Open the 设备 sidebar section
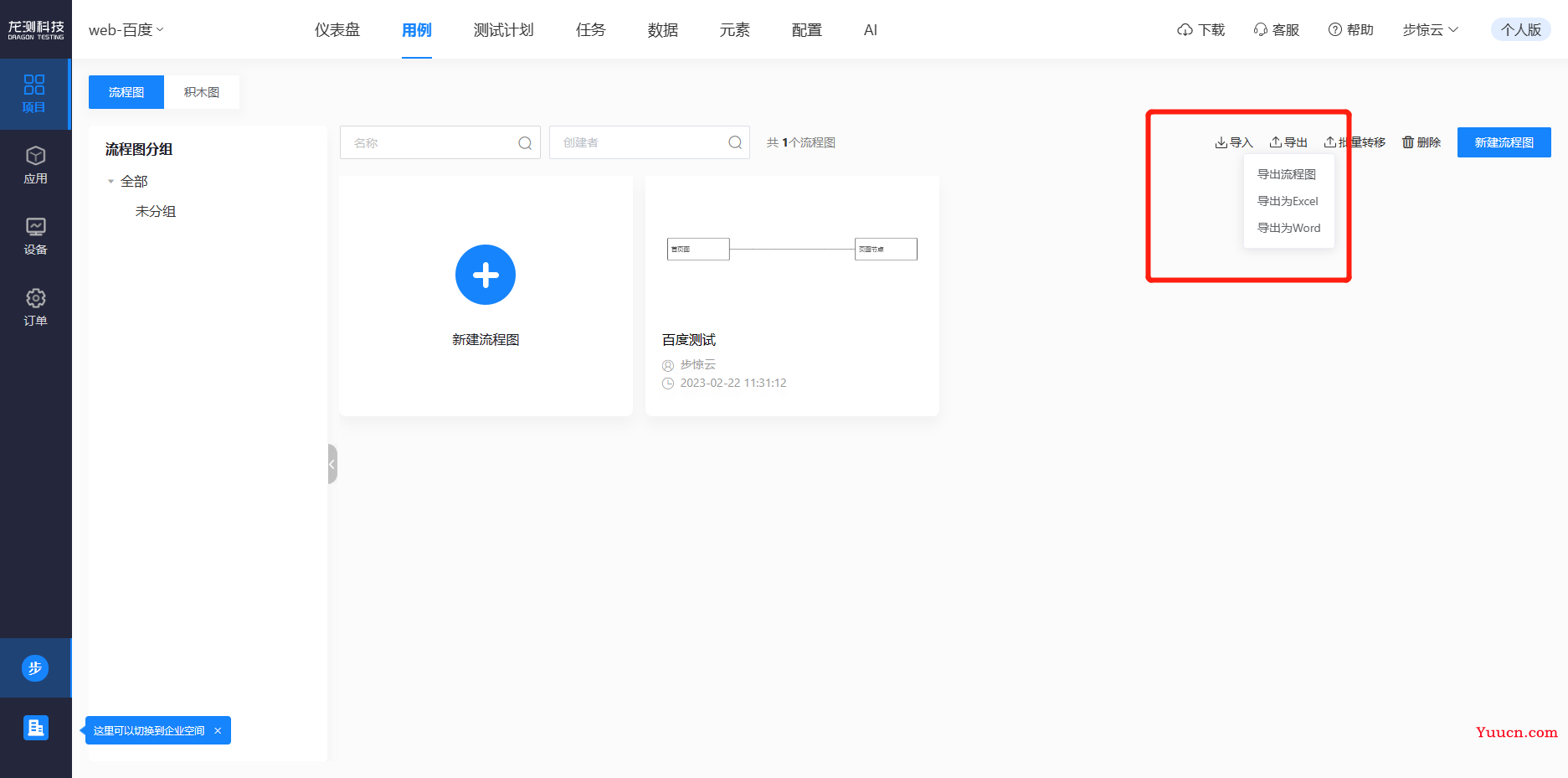 point(35,236)
